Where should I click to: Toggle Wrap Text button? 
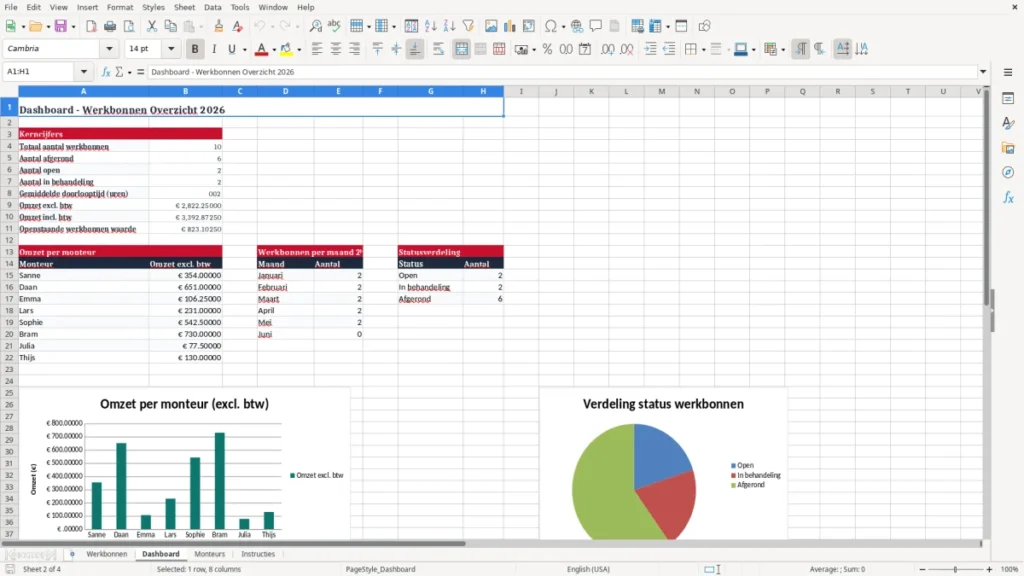(x=438, y=49)
